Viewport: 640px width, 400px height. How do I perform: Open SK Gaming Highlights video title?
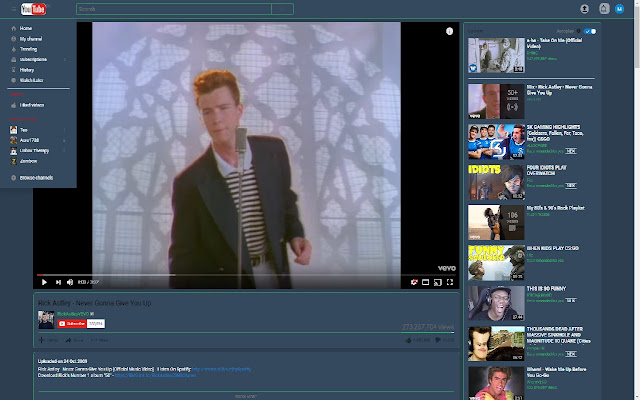[555, 133]
